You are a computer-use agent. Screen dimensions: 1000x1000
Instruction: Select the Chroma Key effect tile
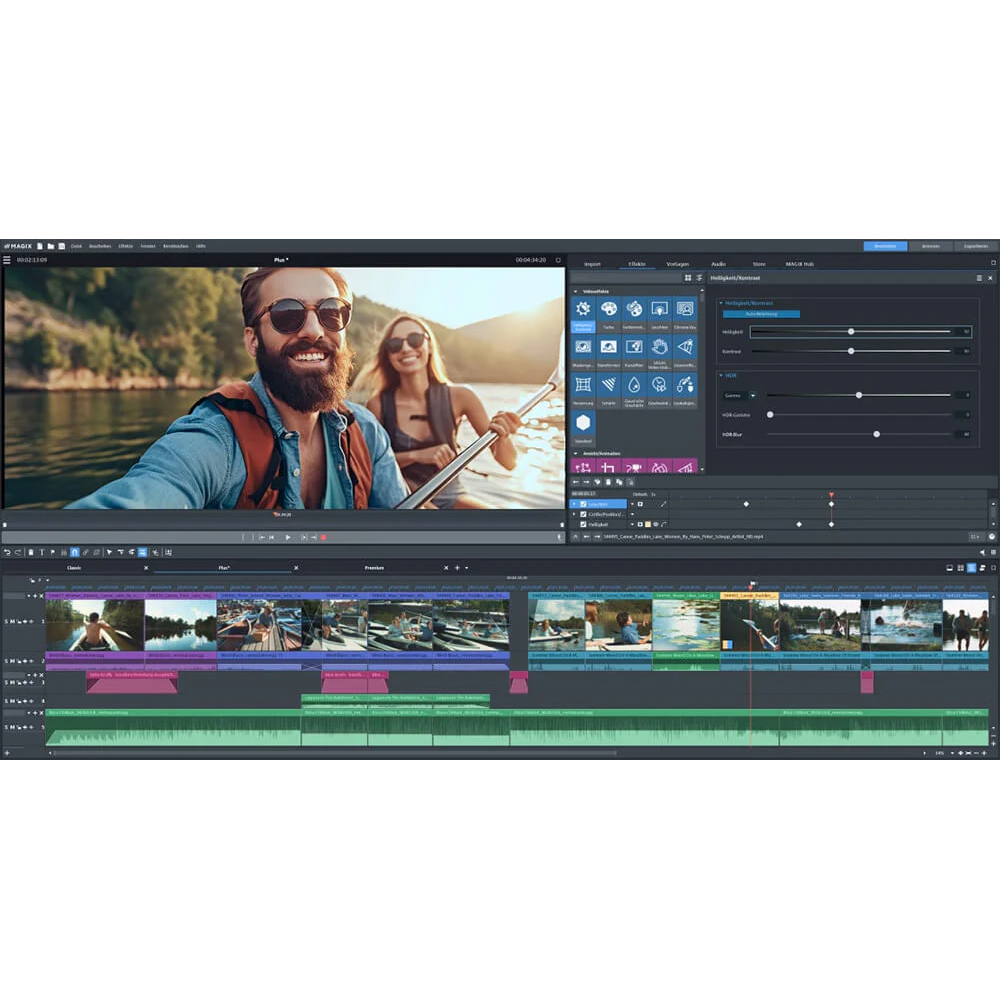coord(684,314)
